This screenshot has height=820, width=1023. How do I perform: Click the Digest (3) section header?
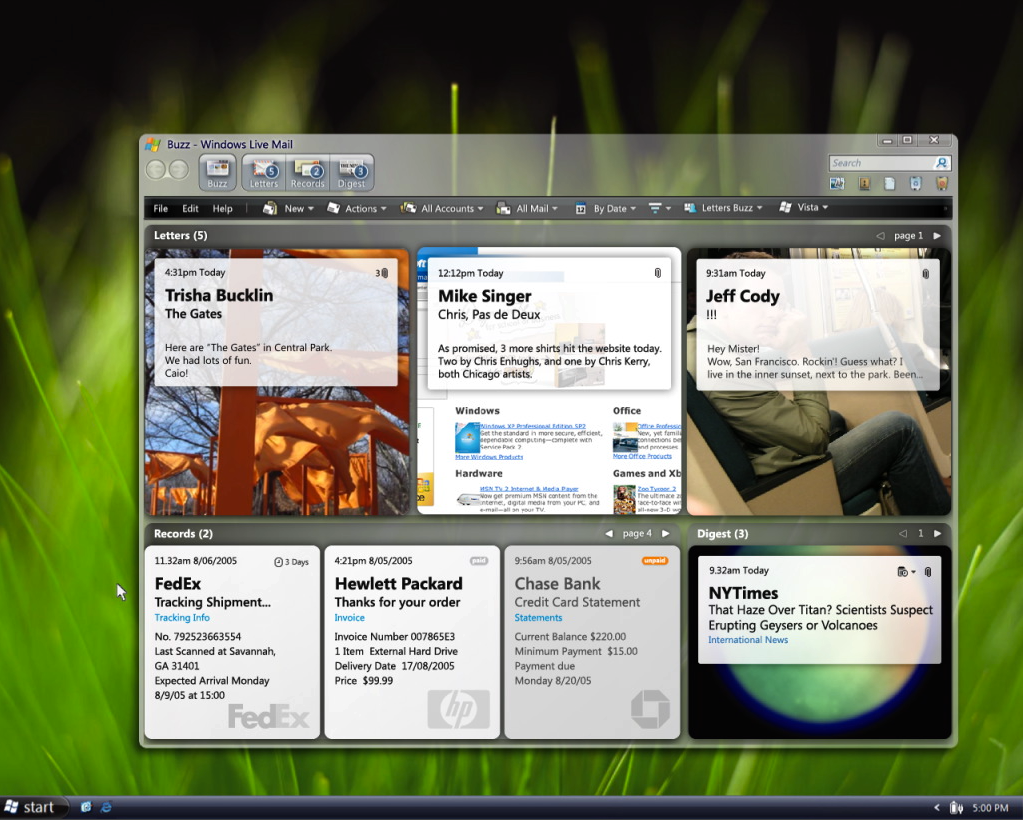pos(723,534)
